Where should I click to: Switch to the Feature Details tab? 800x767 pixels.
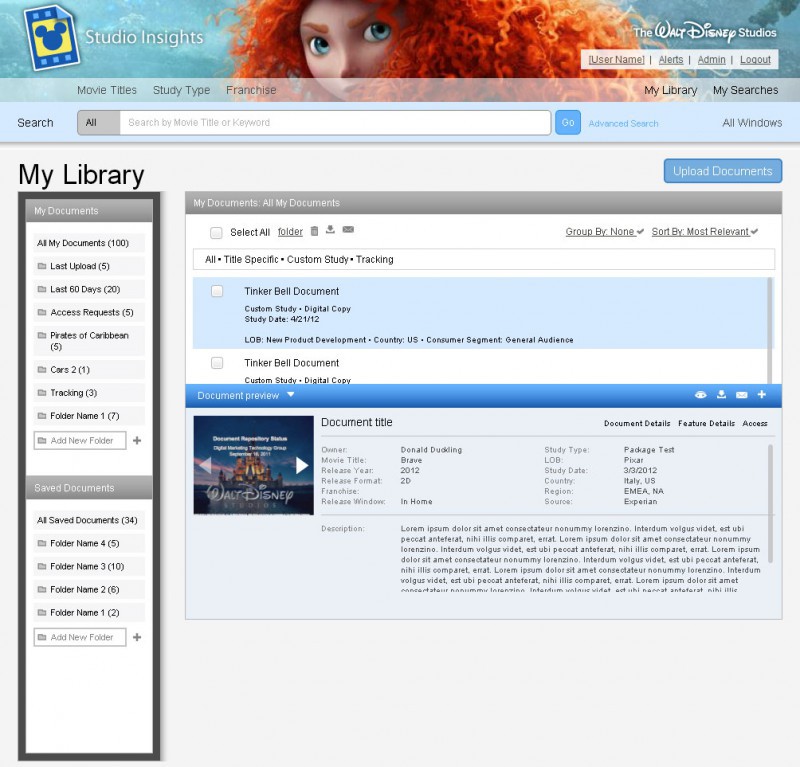coord(706,424)
